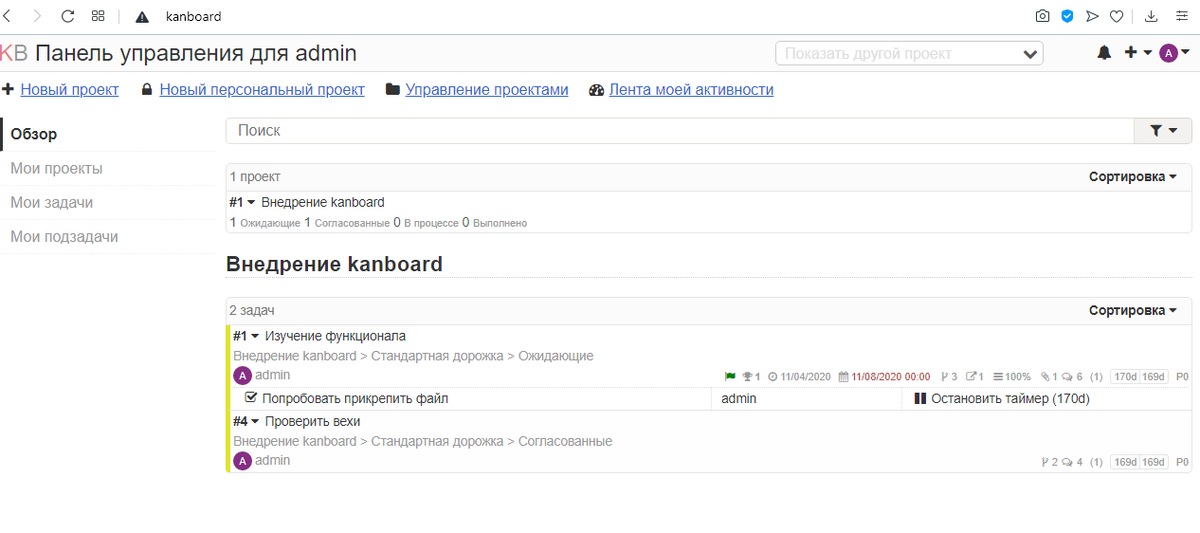
Task: Open the Сортировка dropdown for tasks list
Action: click(x=1133, y=311)
